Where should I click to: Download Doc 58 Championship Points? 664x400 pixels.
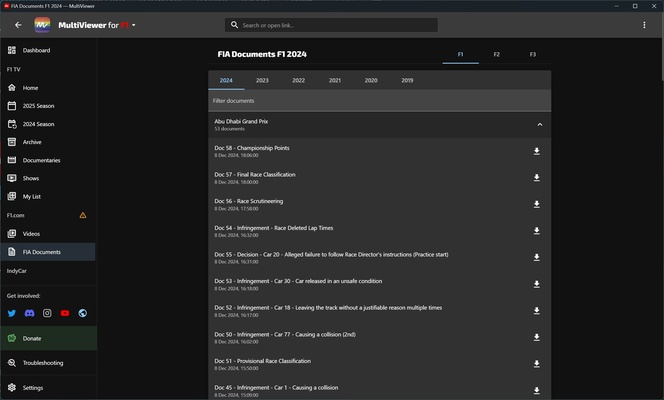tap(537, 151)
